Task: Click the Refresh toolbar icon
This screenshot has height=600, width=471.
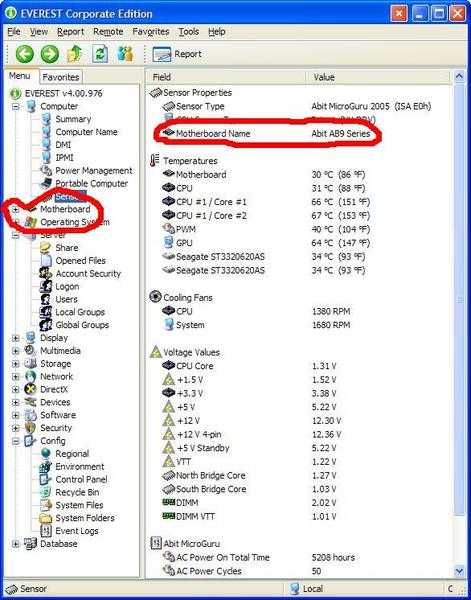Action: coord(99,54)
